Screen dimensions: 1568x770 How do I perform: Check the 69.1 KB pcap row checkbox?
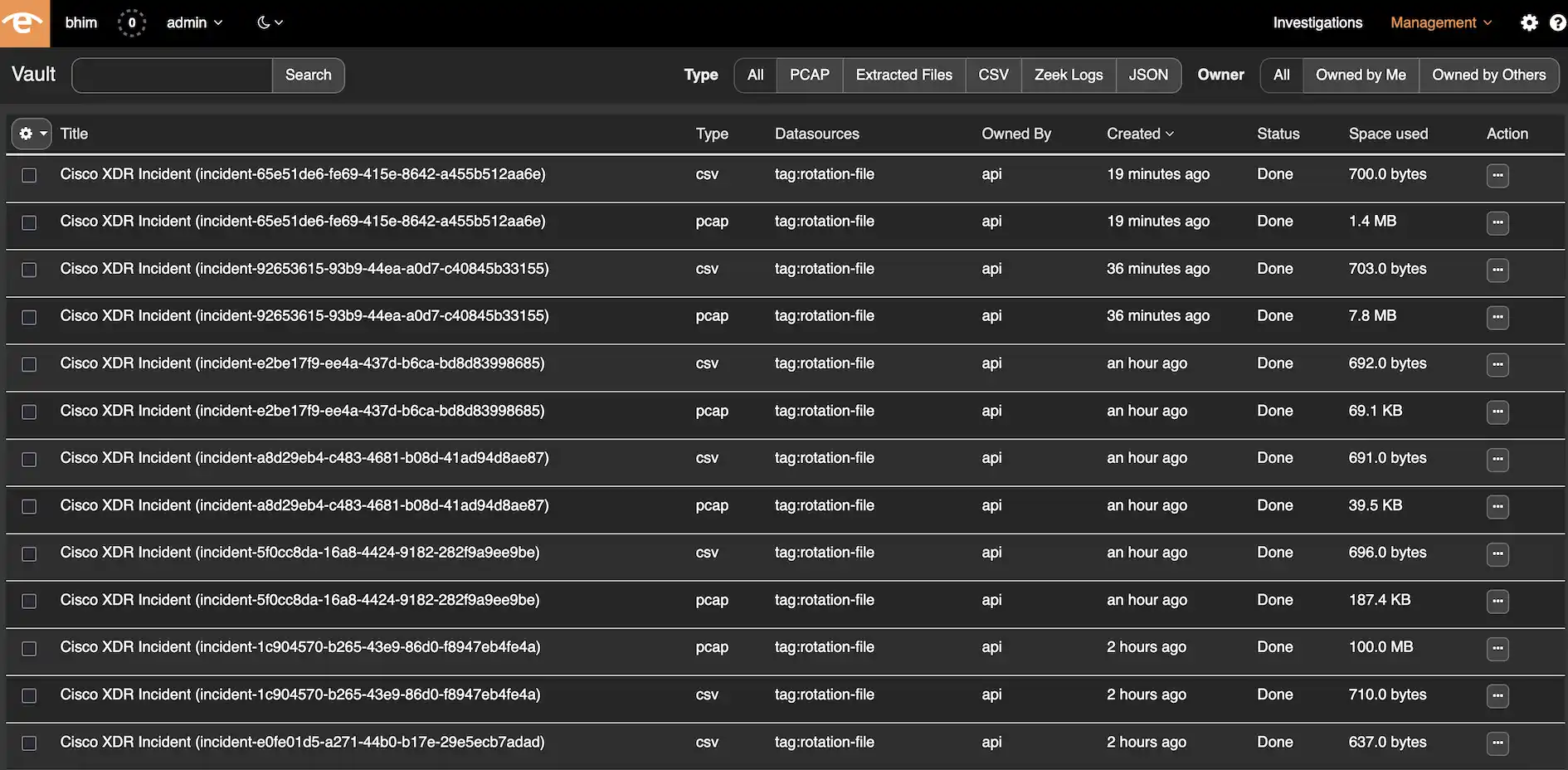(x=29, y=412)
